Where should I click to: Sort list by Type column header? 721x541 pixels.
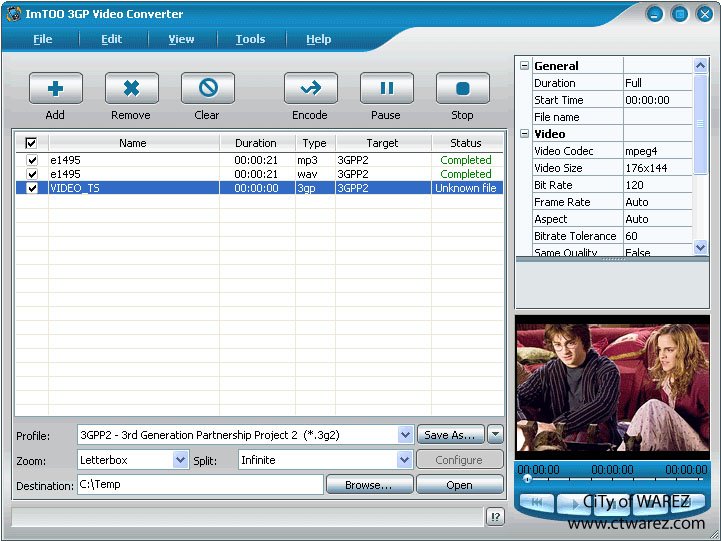point(315,143)
